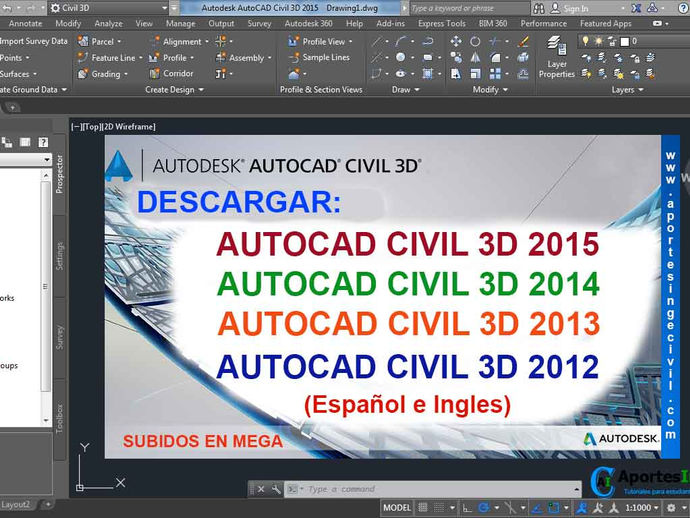Click the Mirror tool in Modify panel

(475, 57)
